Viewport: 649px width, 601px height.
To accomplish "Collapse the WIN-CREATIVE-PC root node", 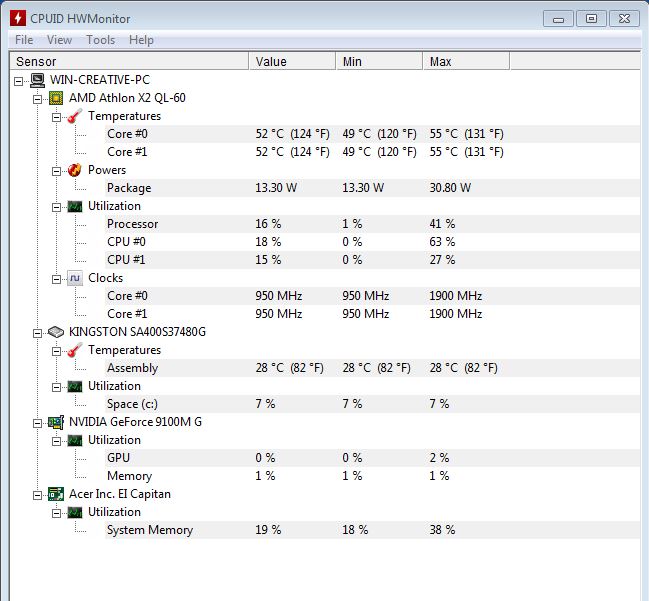I will [19, 81].
